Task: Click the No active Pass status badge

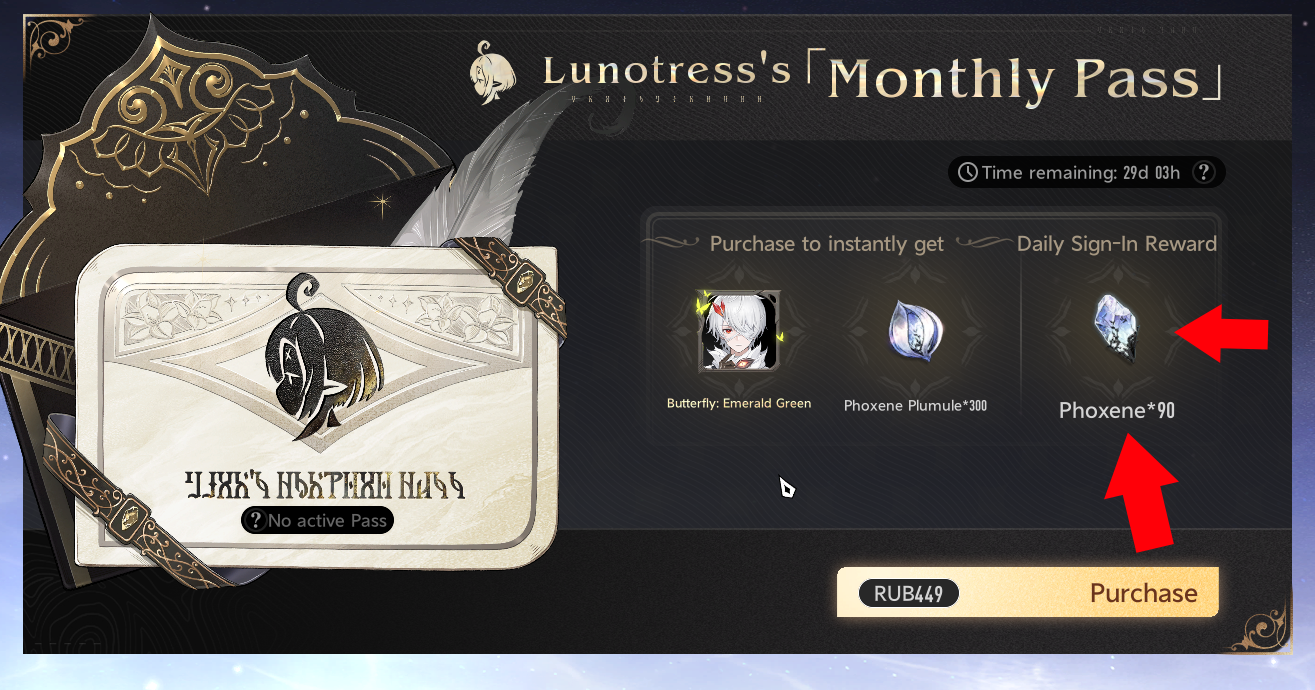Action: click(x=317, y=520)
